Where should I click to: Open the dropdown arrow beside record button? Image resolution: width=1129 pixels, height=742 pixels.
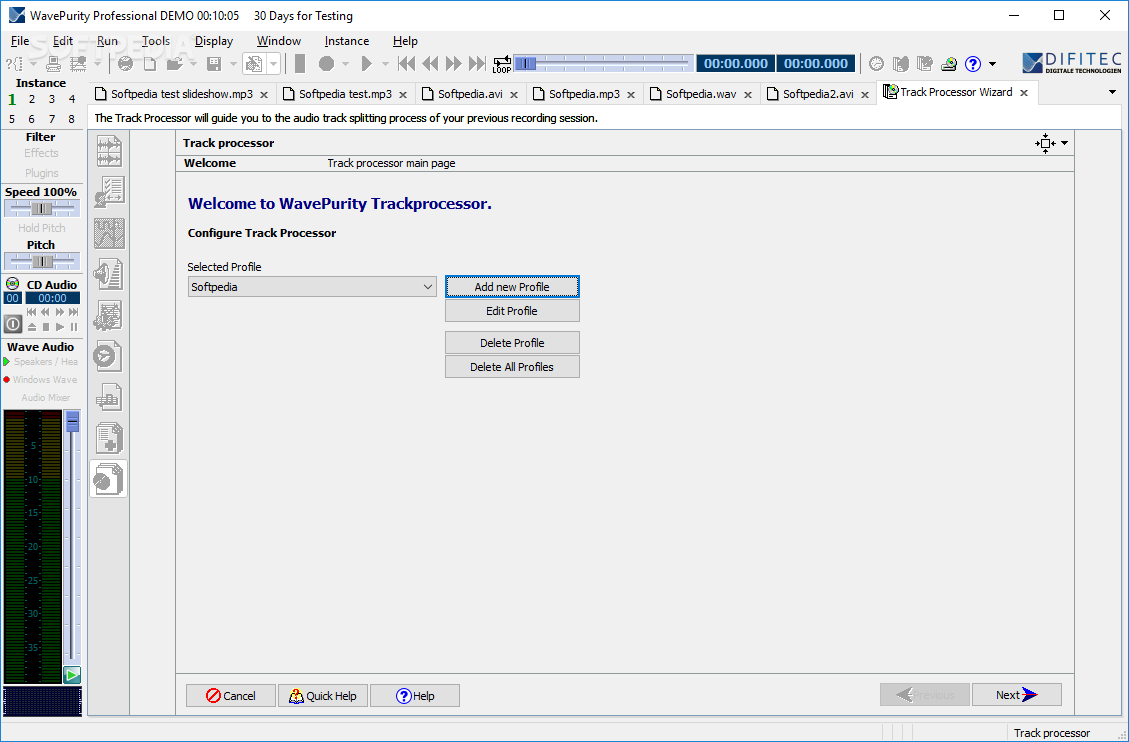click(x=346, y=64)
